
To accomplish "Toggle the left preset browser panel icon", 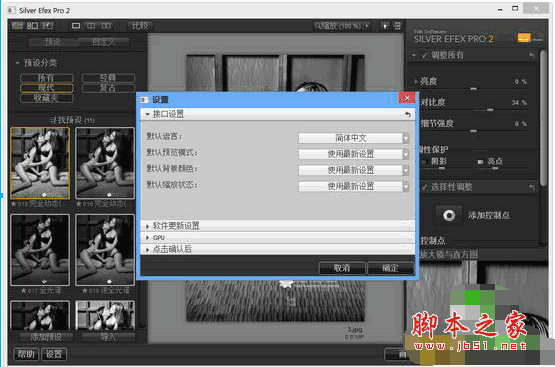I will pos(17,25).
